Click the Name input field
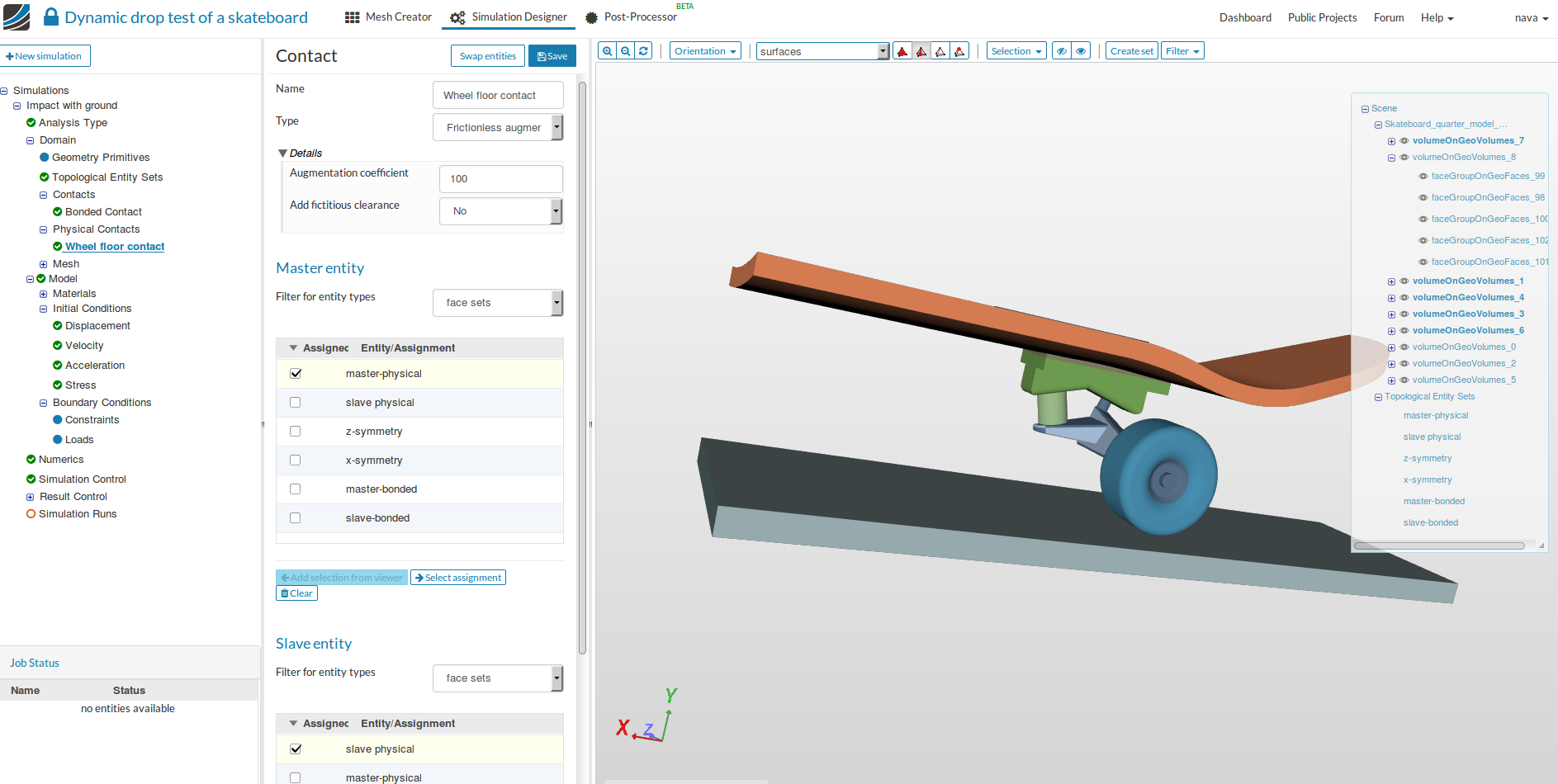 498,95
